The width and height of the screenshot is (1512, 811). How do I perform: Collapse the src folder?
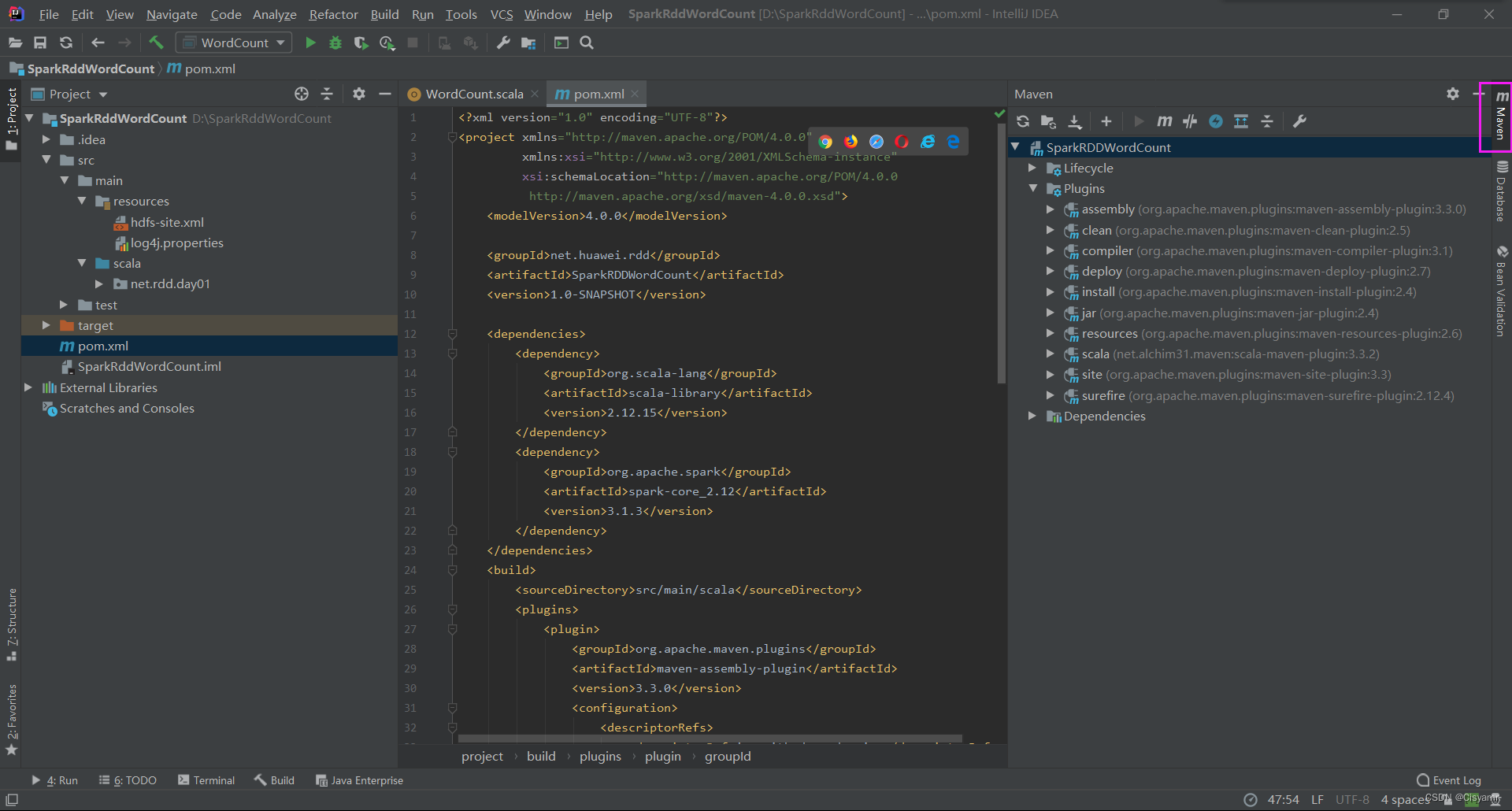pos(46,160)
